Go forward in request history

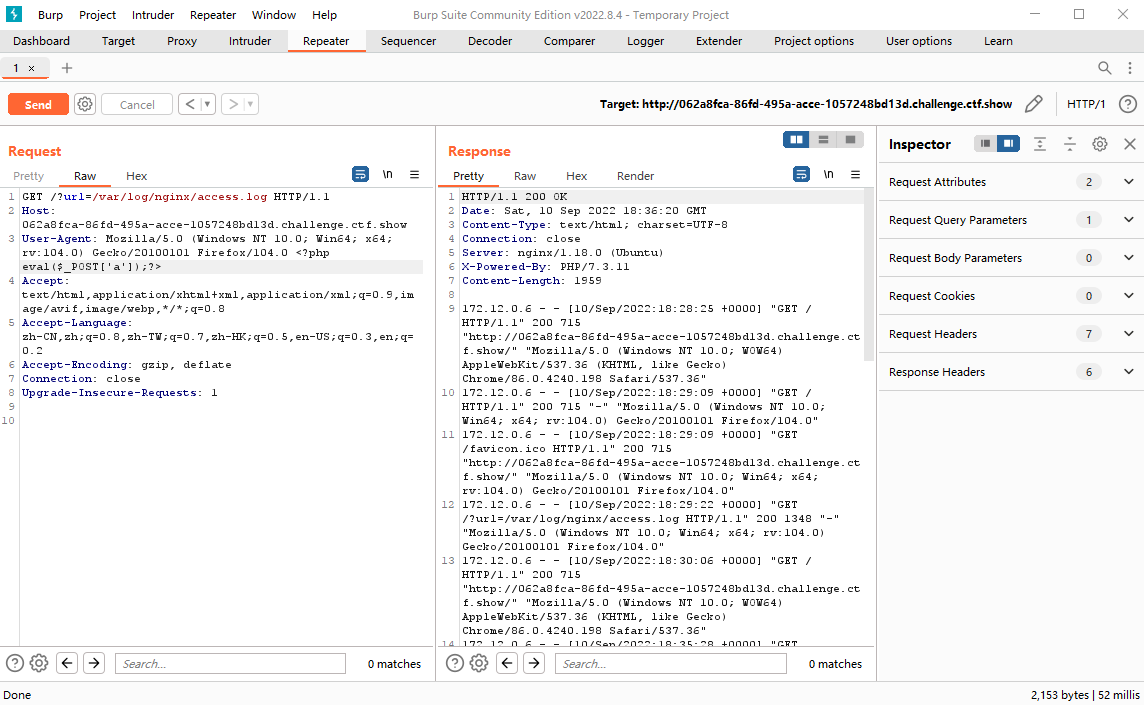233,104
